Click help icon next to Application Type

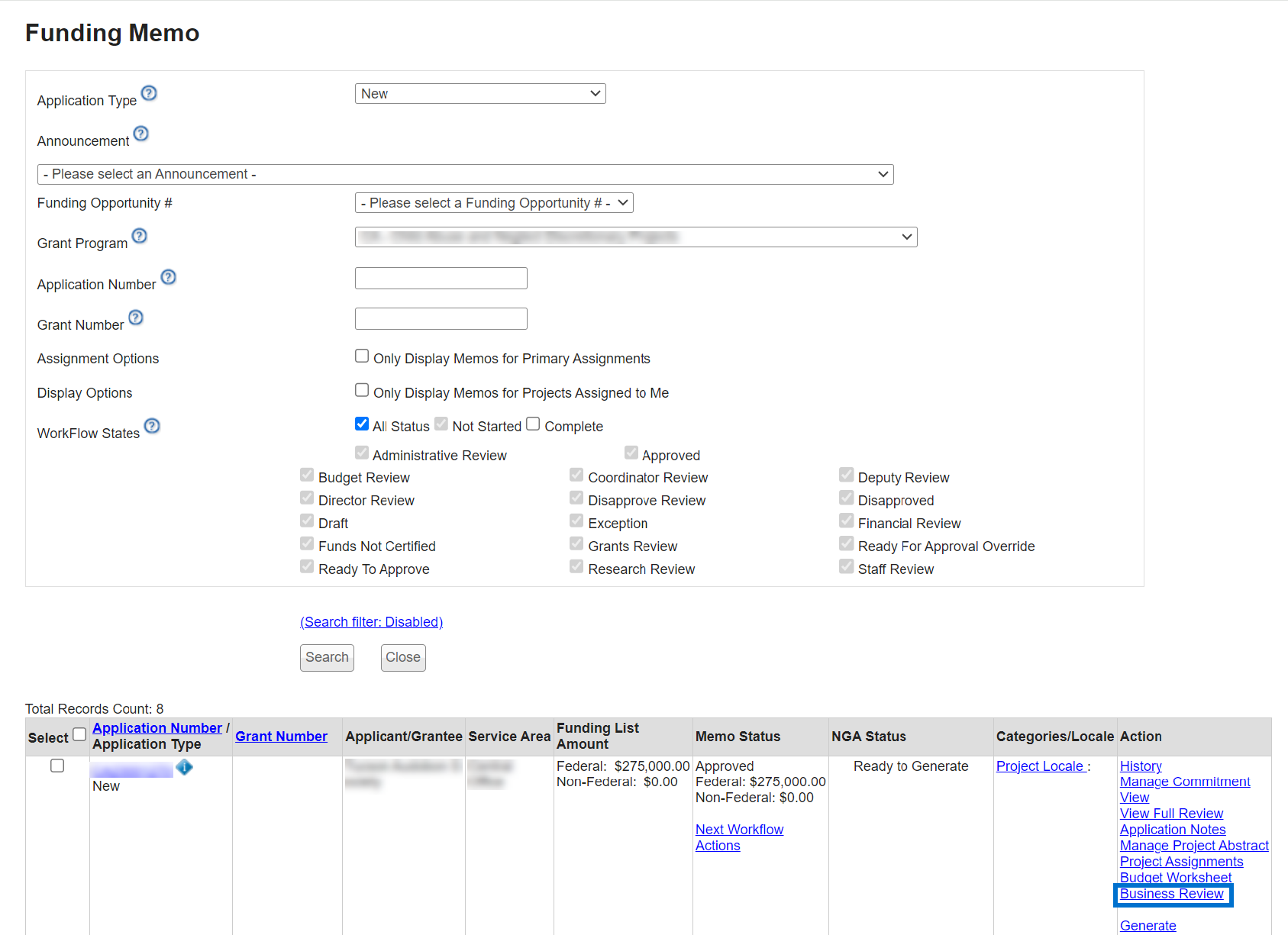(x=149, y=93)
